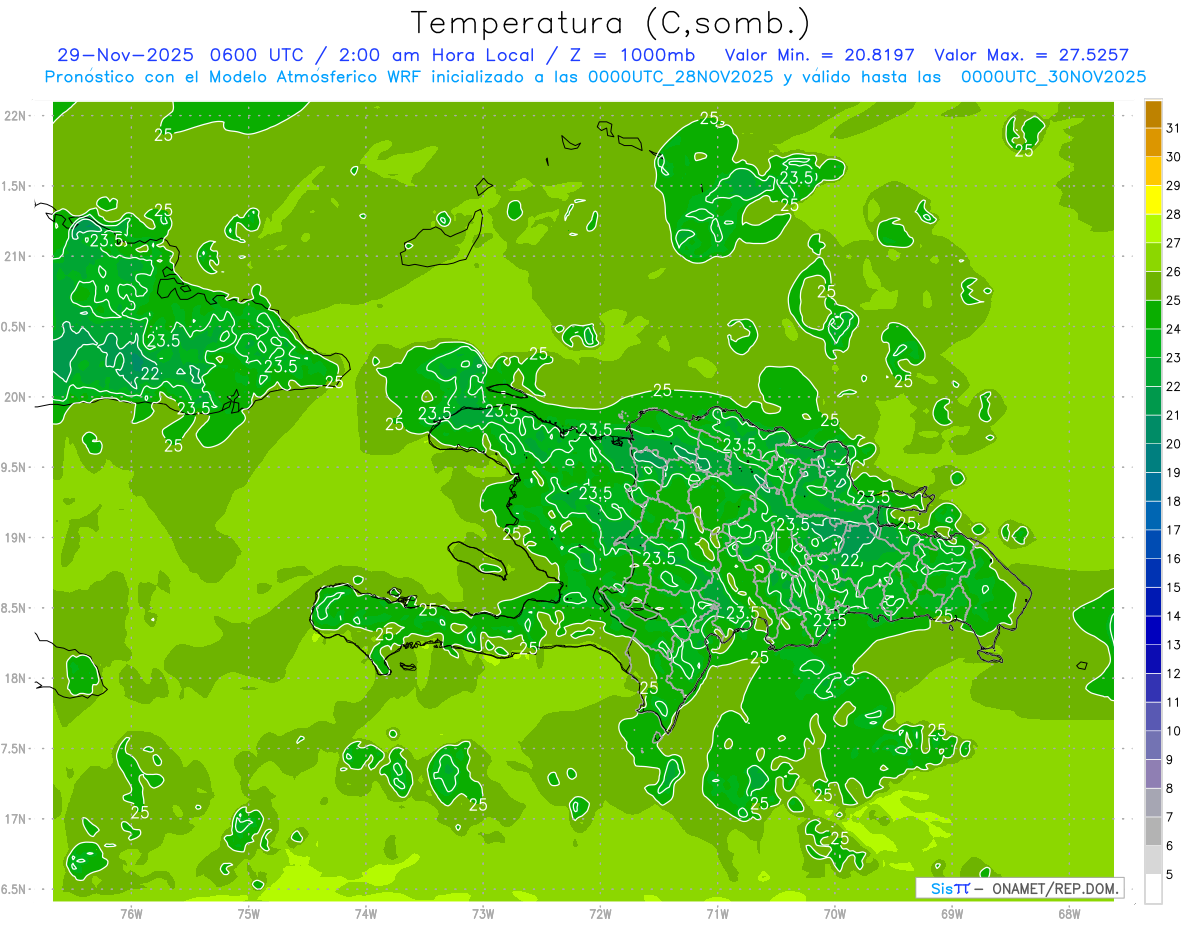The image size is (1200, 927).
Task: Pick the gray swatch between 6 and 7
Action: point(1153,831)
